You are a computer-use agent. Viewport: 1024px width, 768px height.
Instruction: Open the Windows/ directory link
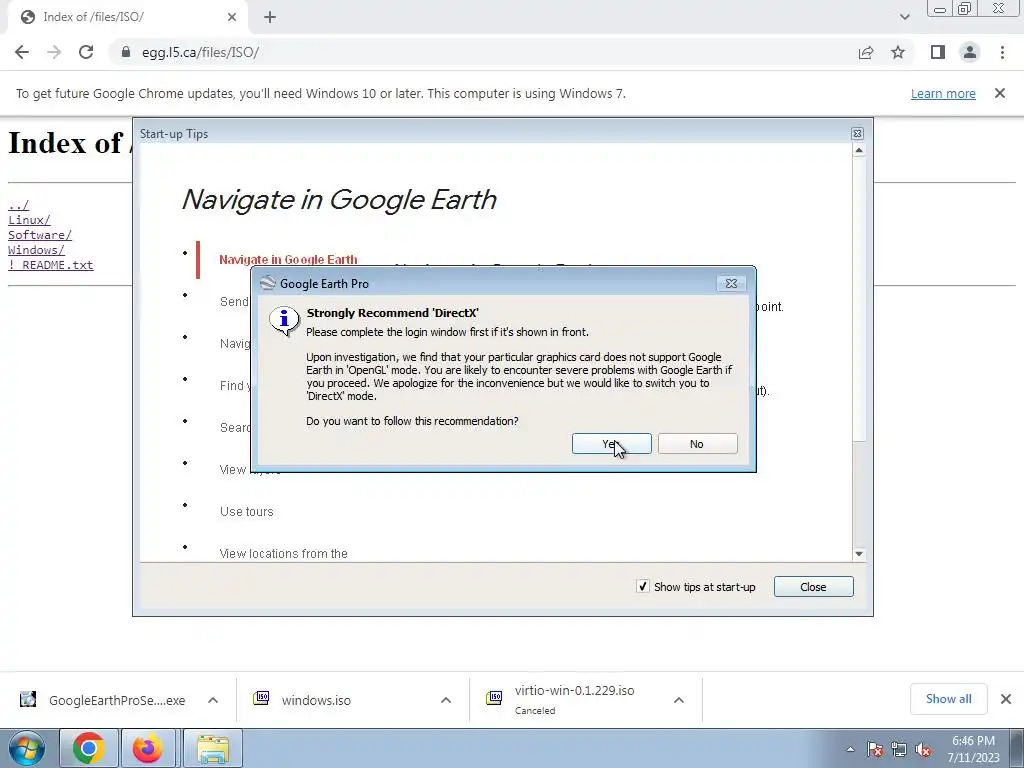click(36, 250)
